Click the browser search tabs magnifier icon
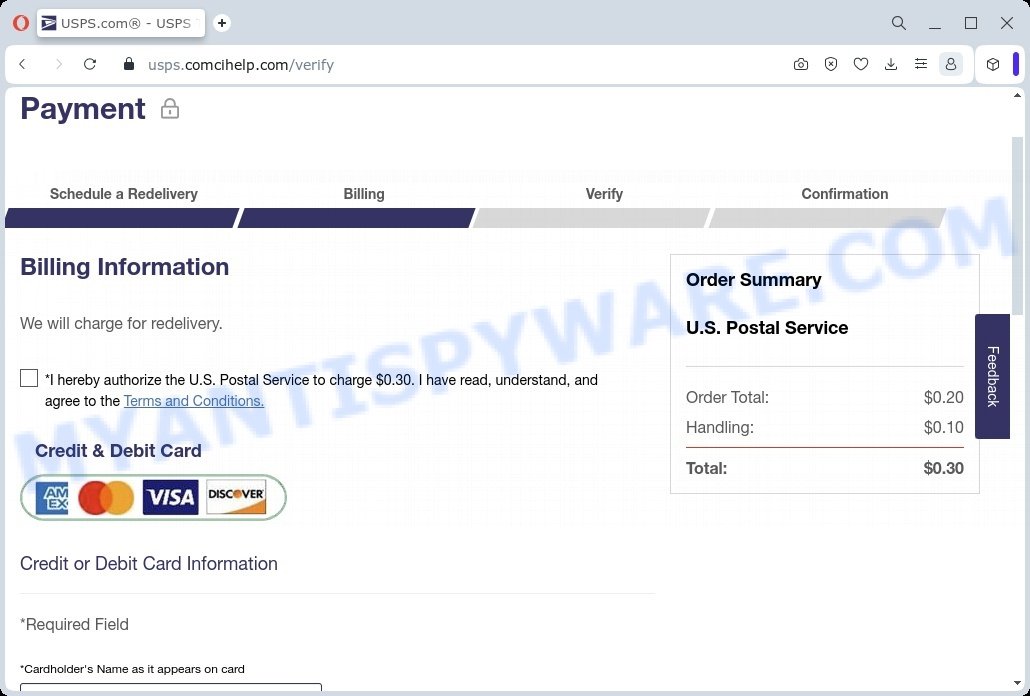The width and height of the screenshot is (1030, 696). (899, 23)
